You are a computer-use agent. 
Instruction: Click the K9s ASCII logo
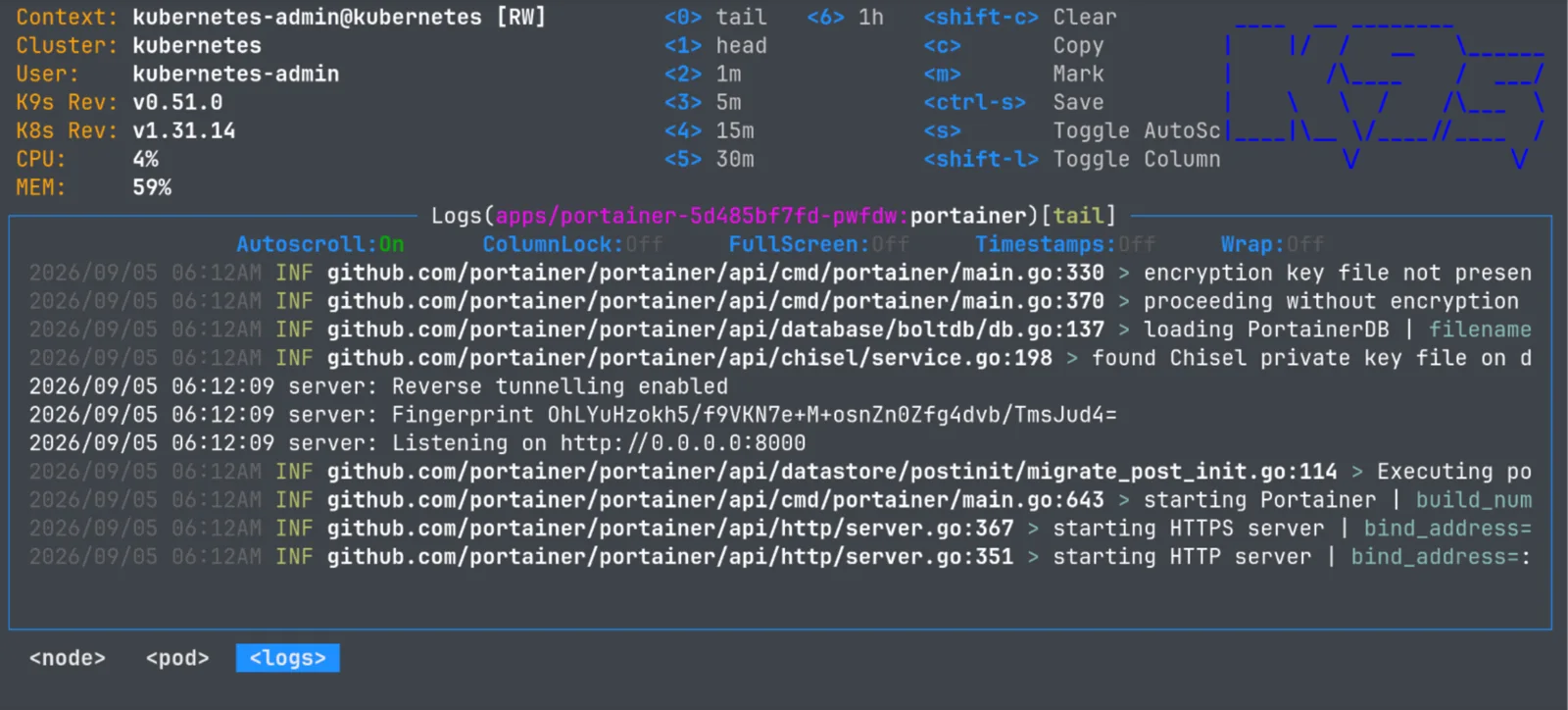coord(1385,94)
